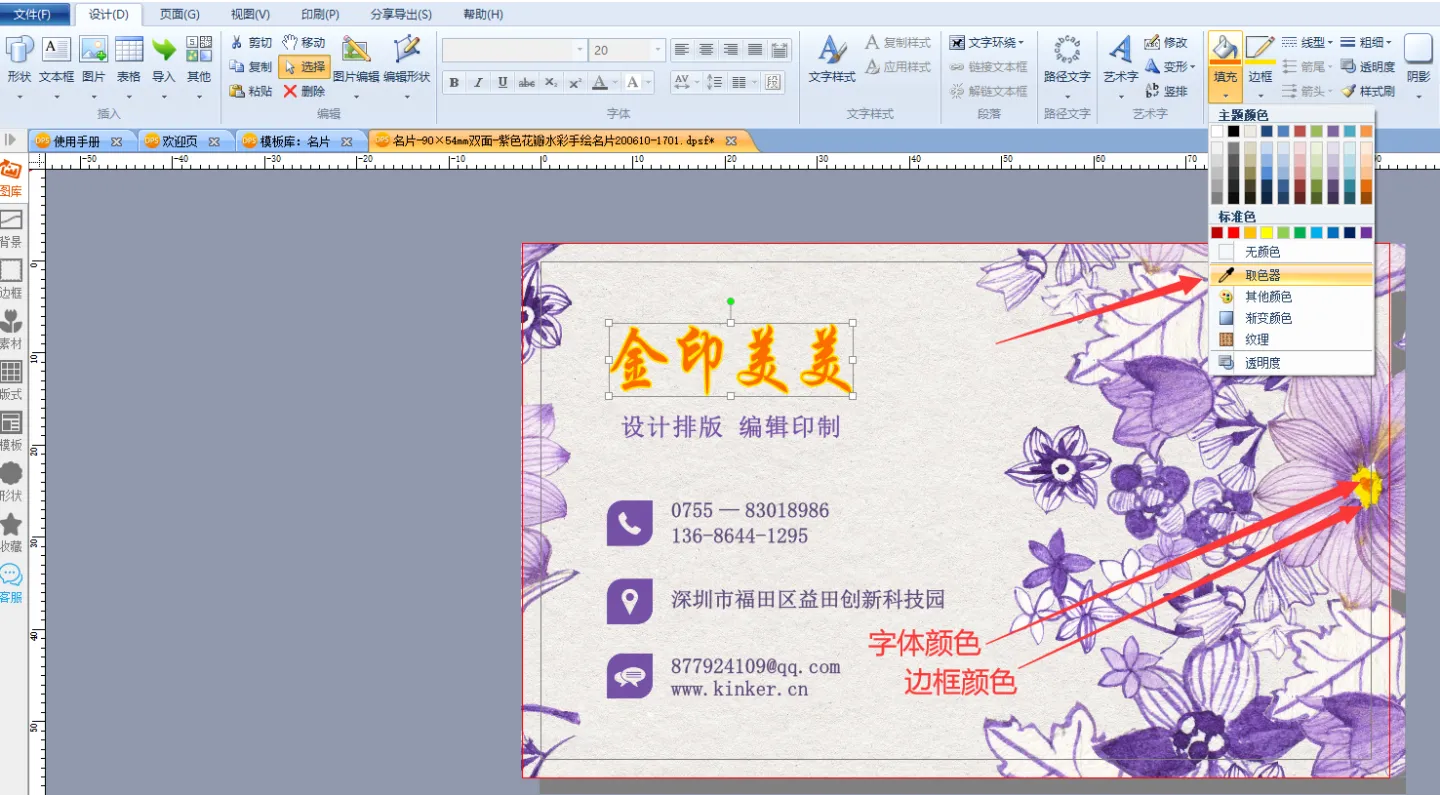Click the 删除 delete button
Screen dimensions: 1440x795
(304, 91)
